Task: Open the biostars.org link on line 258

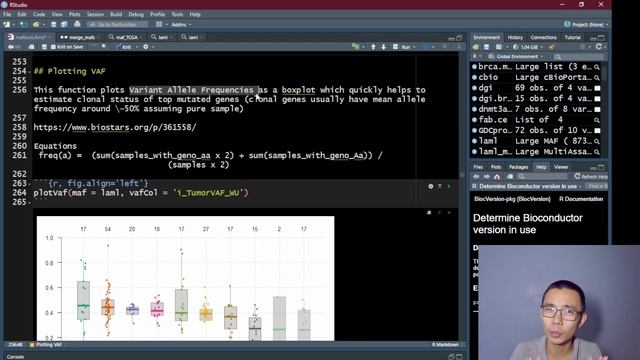Action: pyautogui.click(x=115, y=127)
